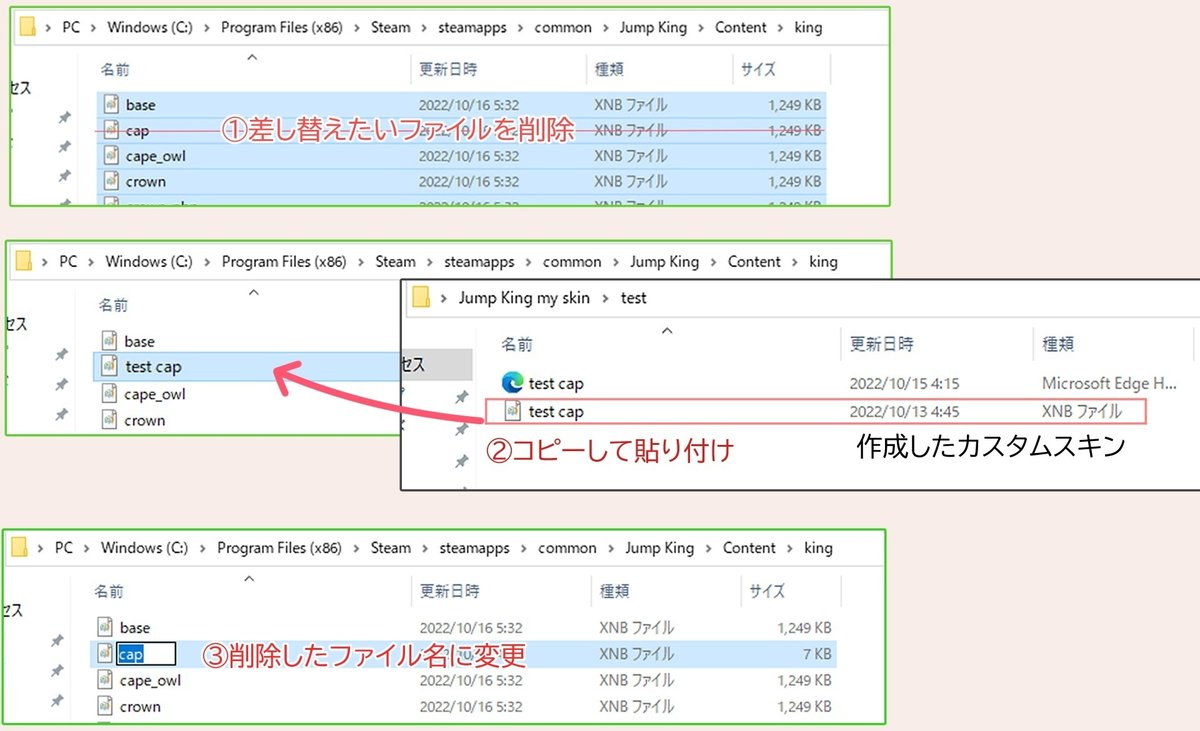Click the cape_owl file icon in bottom Explorer window

tap(105, 680)
